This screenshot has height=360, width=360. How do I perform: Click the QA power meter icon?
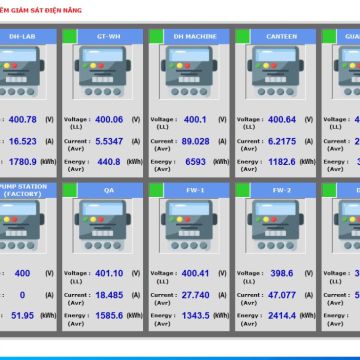(103, 225)
